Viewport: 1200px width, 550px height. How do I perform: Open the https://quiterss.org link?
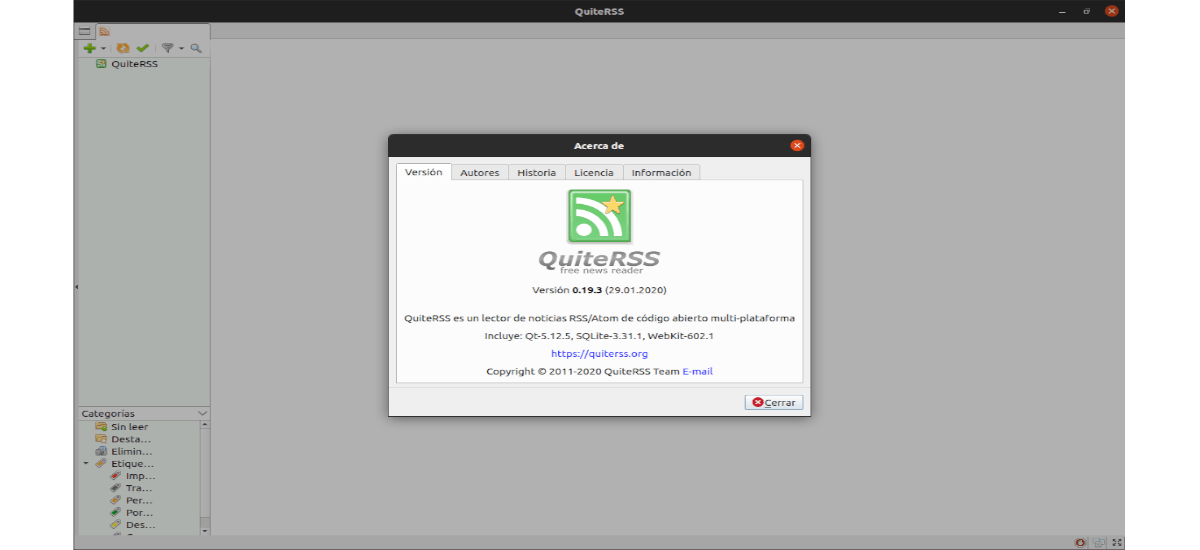[x=600, y=353]
